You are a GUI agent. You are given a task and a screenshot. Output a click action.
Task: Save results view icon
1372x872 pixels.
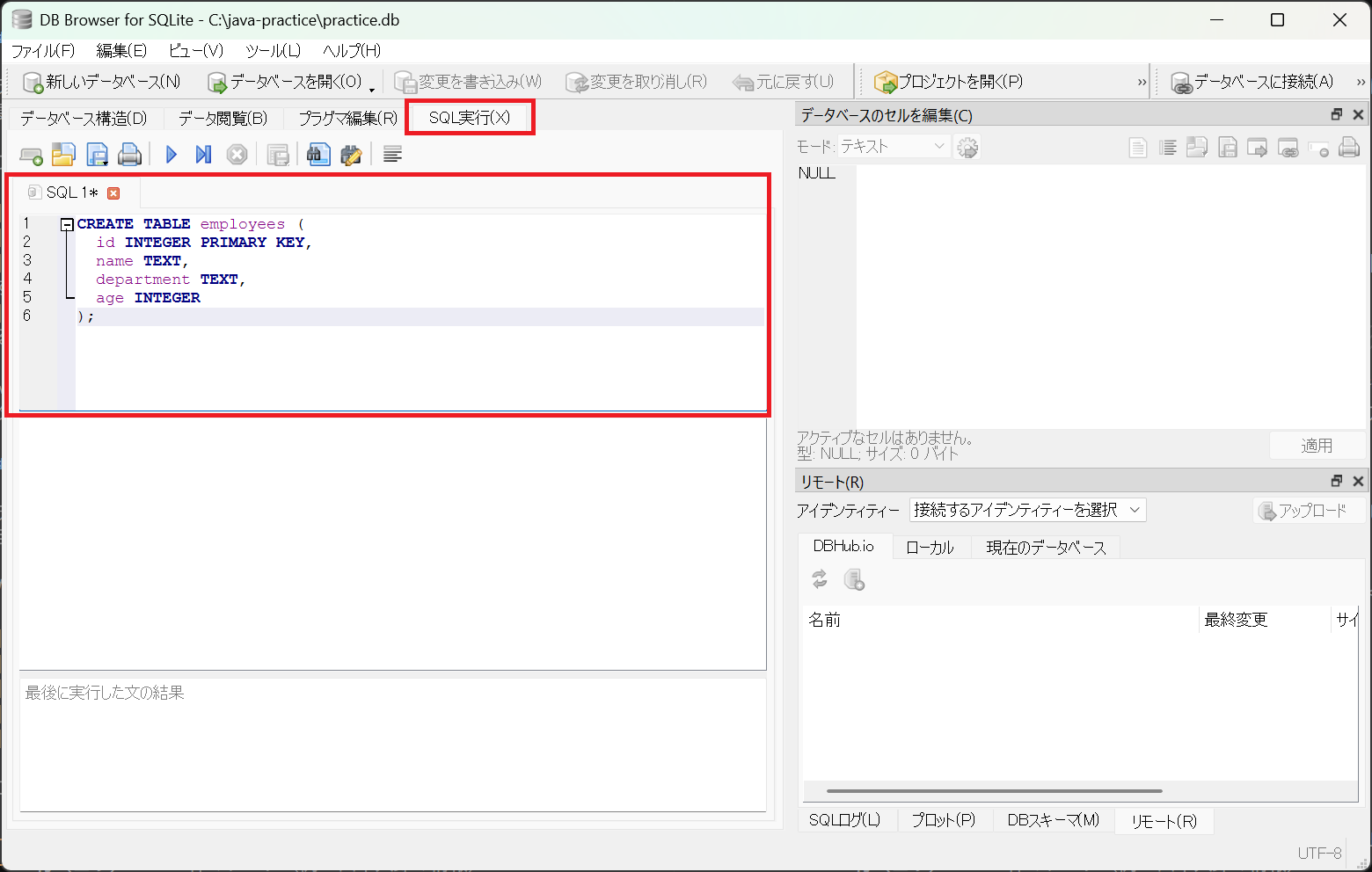(x=278, y=156)
